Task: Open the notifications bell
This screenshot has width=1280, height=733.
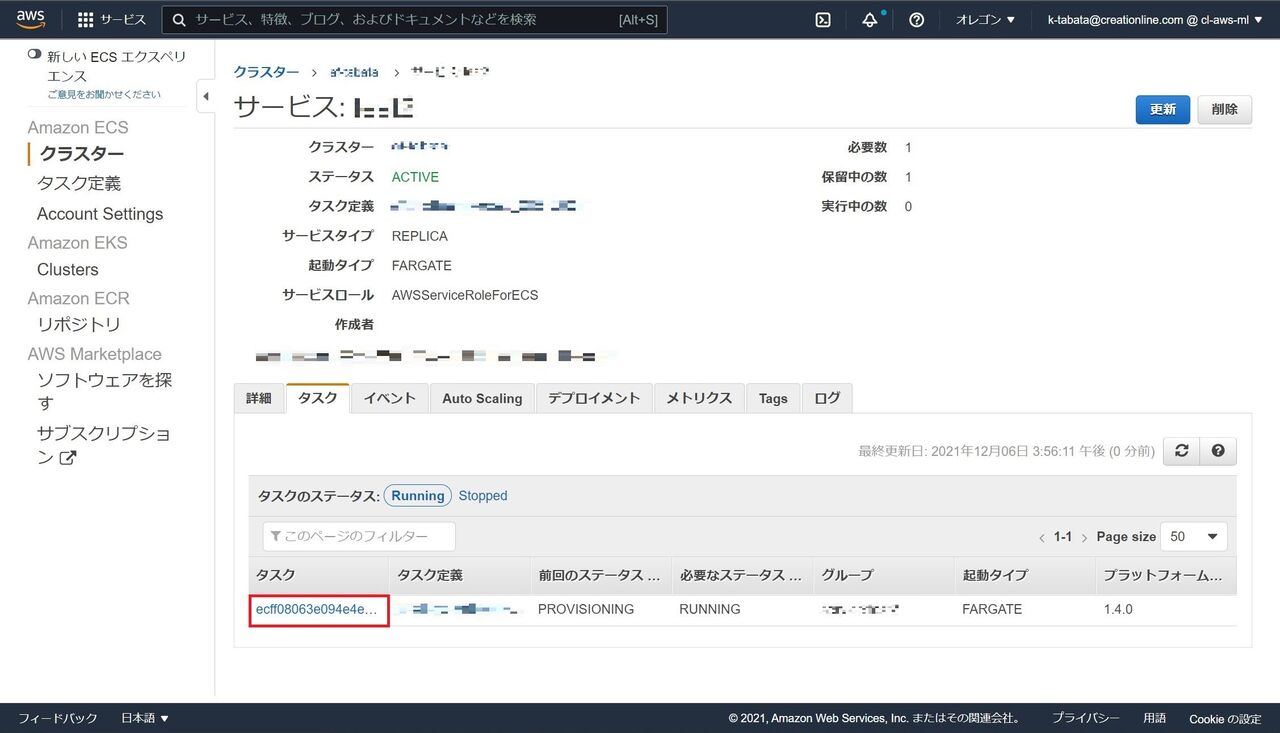Action: pos(870,20)
